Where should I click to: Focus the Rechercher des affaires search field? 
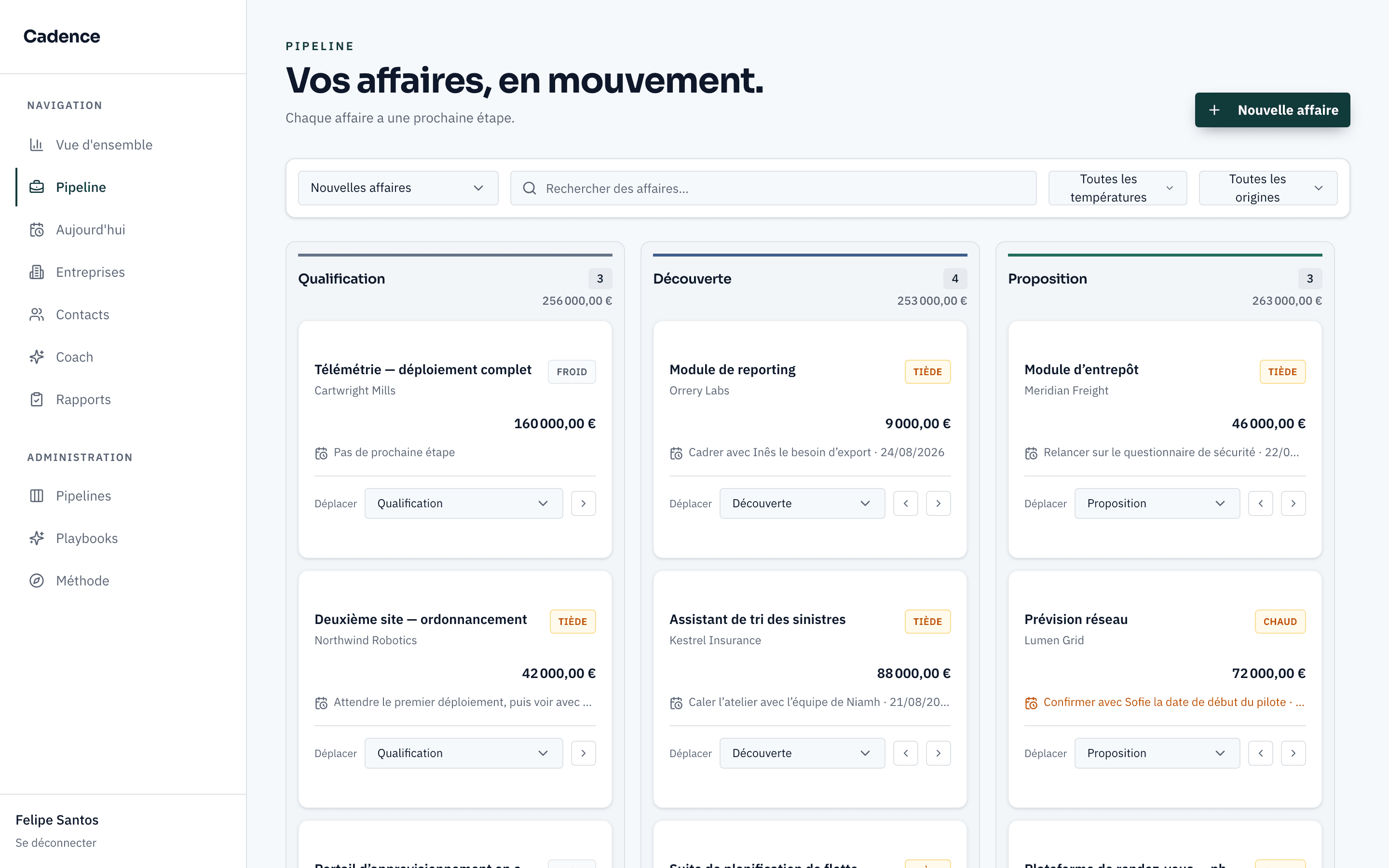[773, 188]
